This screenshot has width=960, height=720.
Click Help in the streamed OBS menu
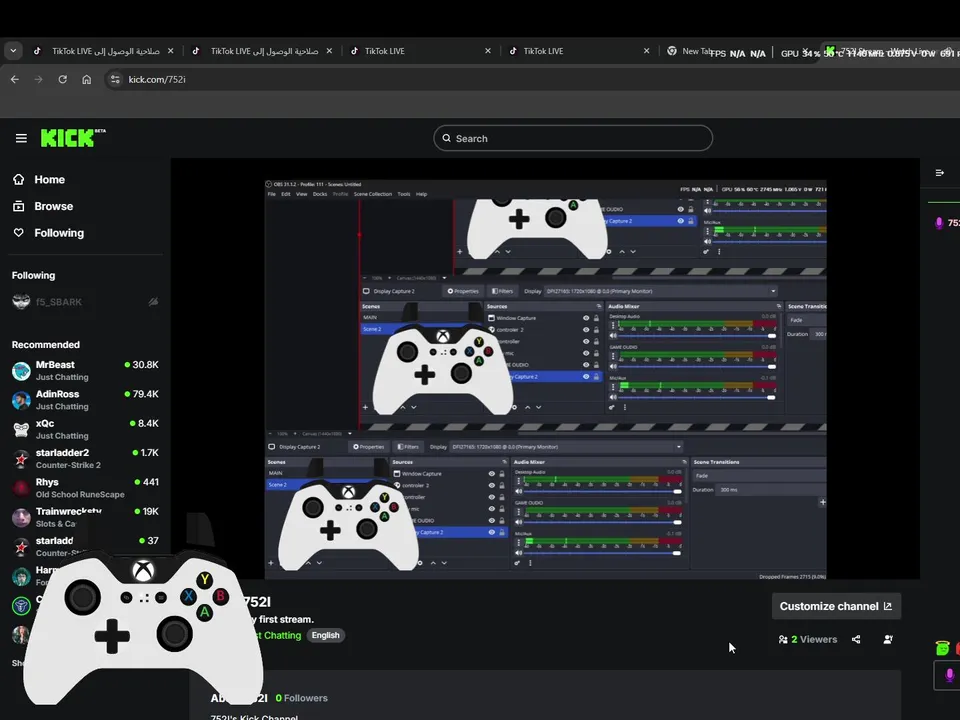coord(421,194)
